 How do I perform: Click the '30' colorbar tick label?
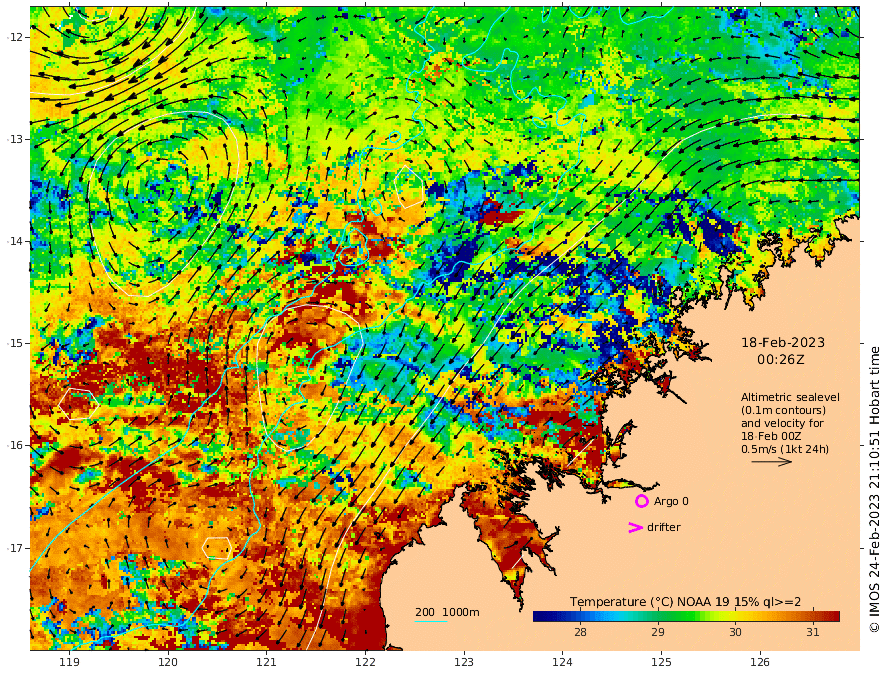735,632
